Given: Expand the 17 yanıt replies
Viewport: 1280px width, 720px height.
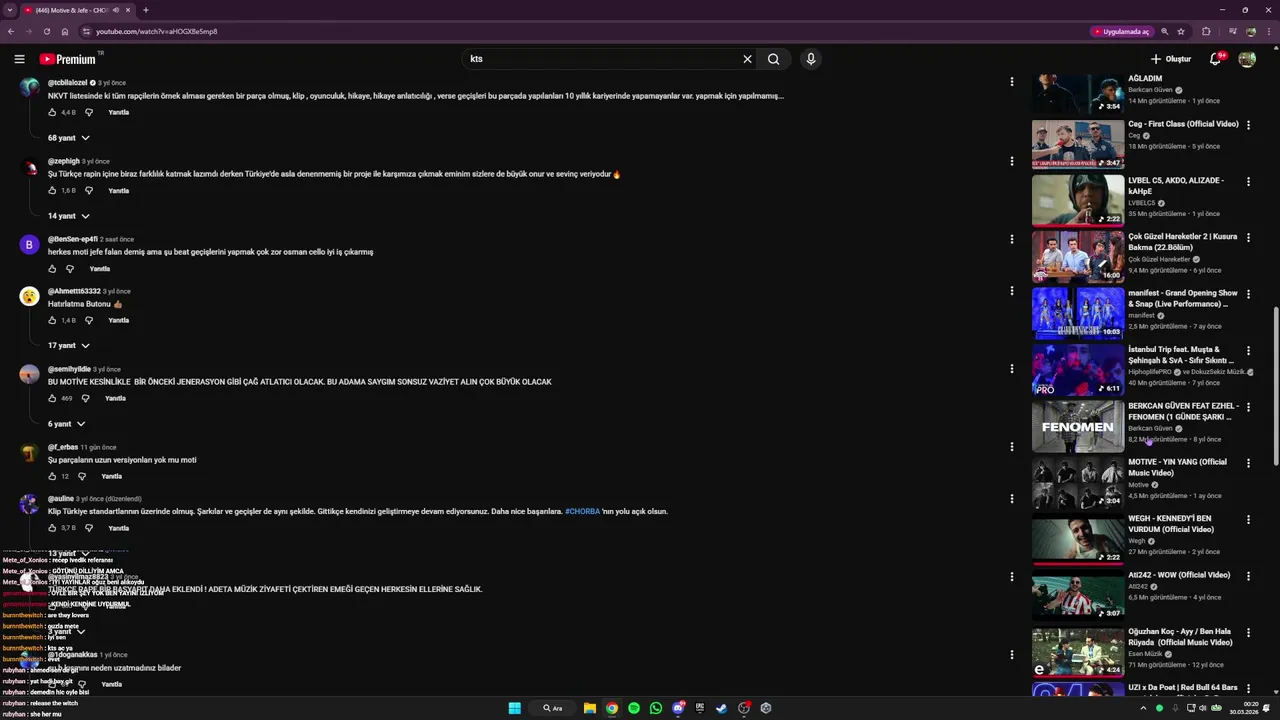Looking at the screenshot, I should pyautogui.click(x=68, y=346).
